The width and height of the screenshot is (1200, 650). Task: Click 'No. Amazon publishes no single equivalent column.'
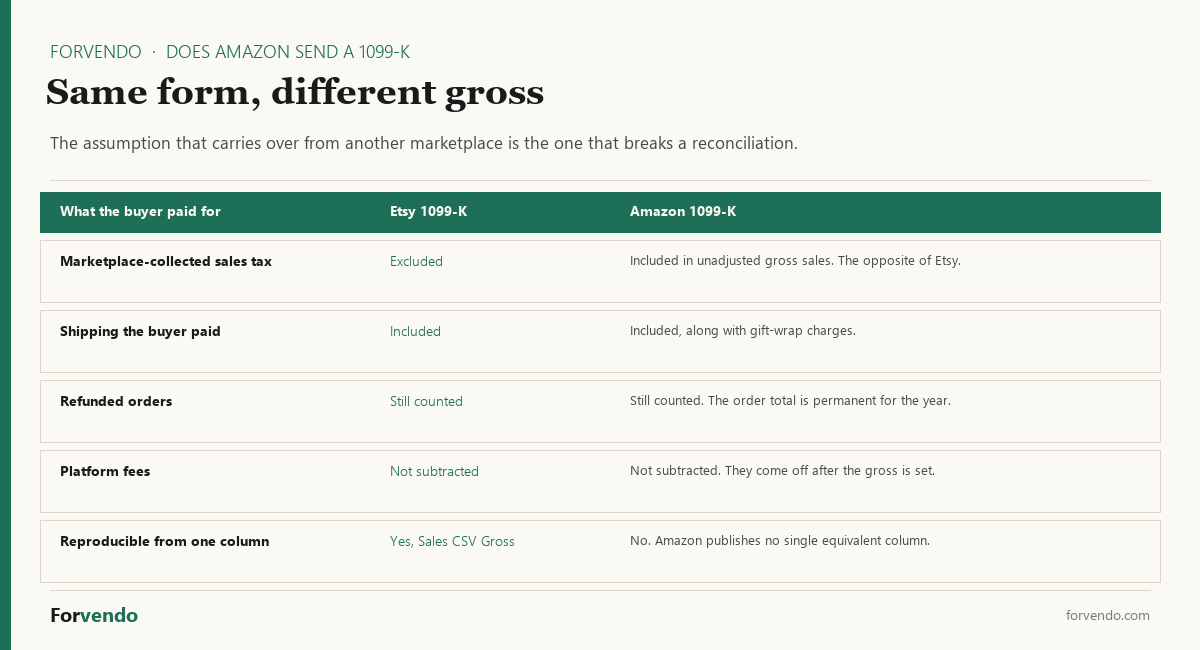point(780,541)
